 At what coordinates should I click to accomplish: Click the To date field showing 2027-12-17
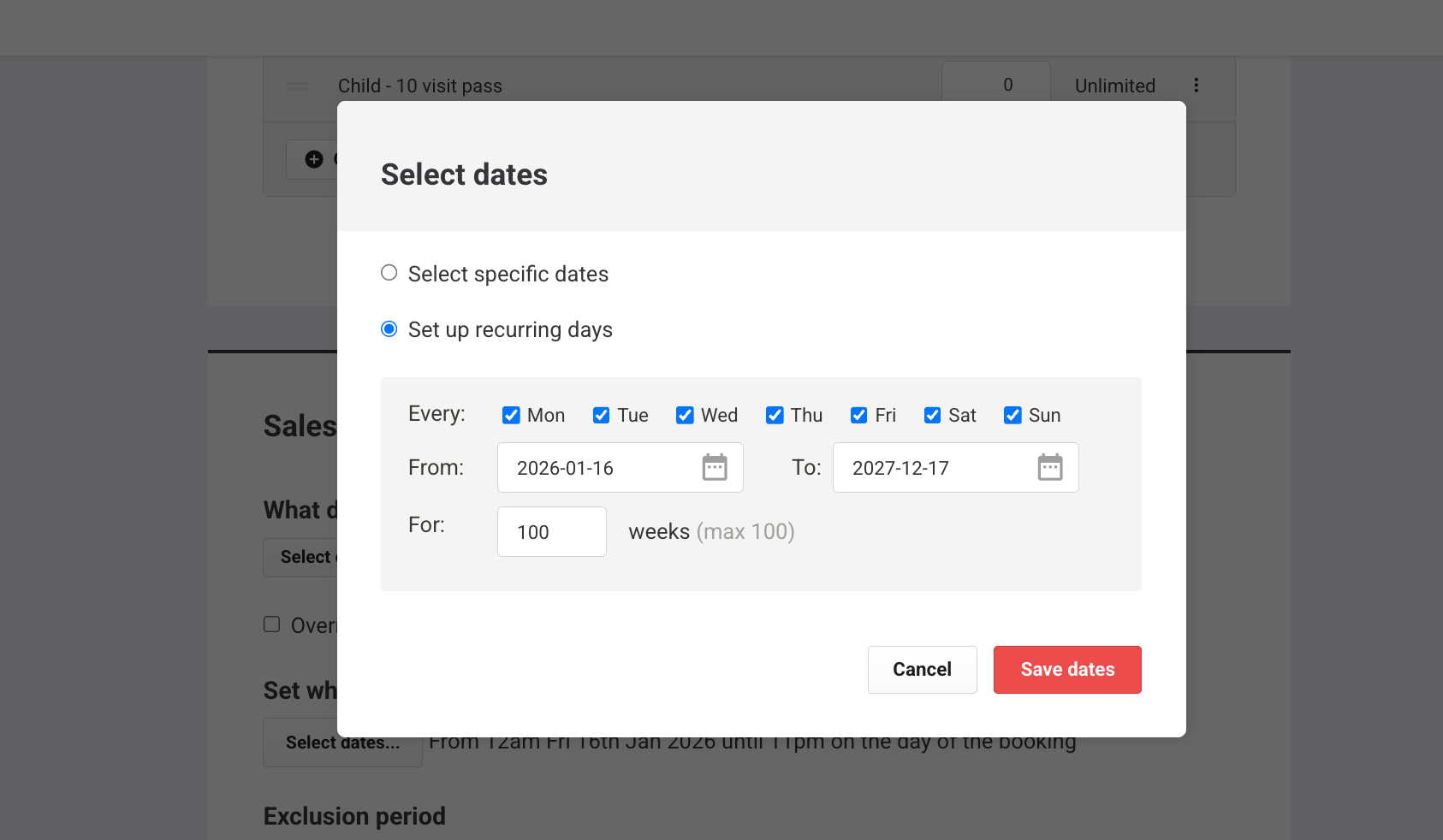tap(935, 468)
